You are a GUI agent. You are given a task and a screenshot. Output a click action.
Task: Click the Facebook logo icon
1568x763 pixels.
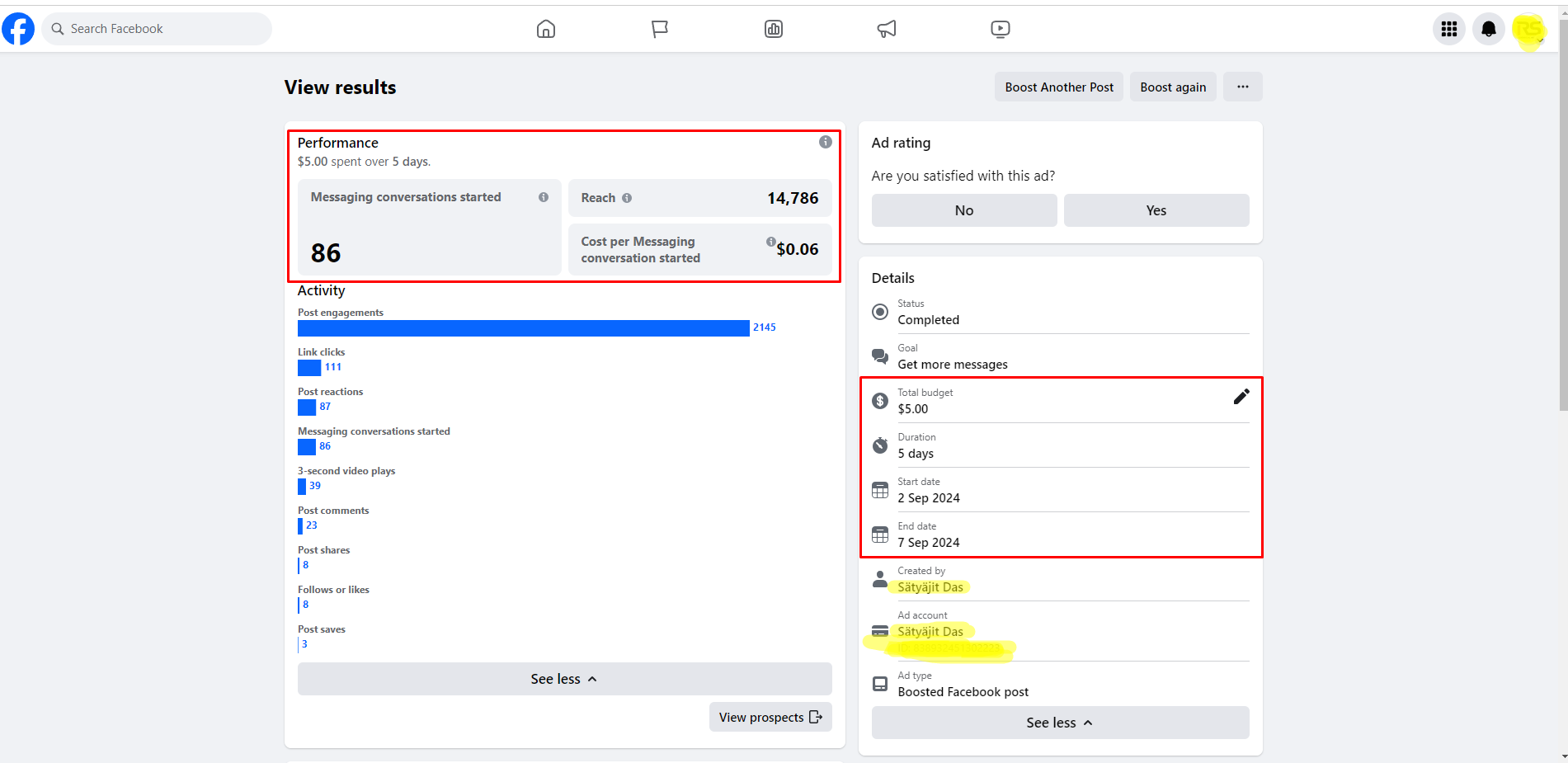pos(18,29)
